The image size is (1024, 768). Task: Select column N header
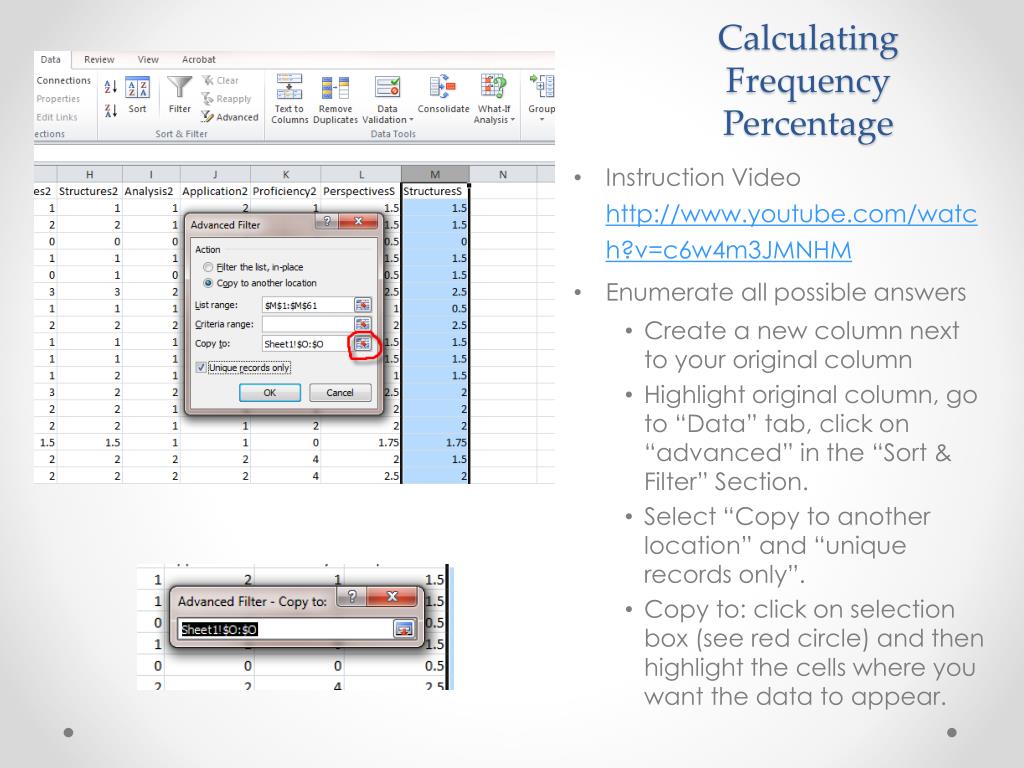point(503,174)
